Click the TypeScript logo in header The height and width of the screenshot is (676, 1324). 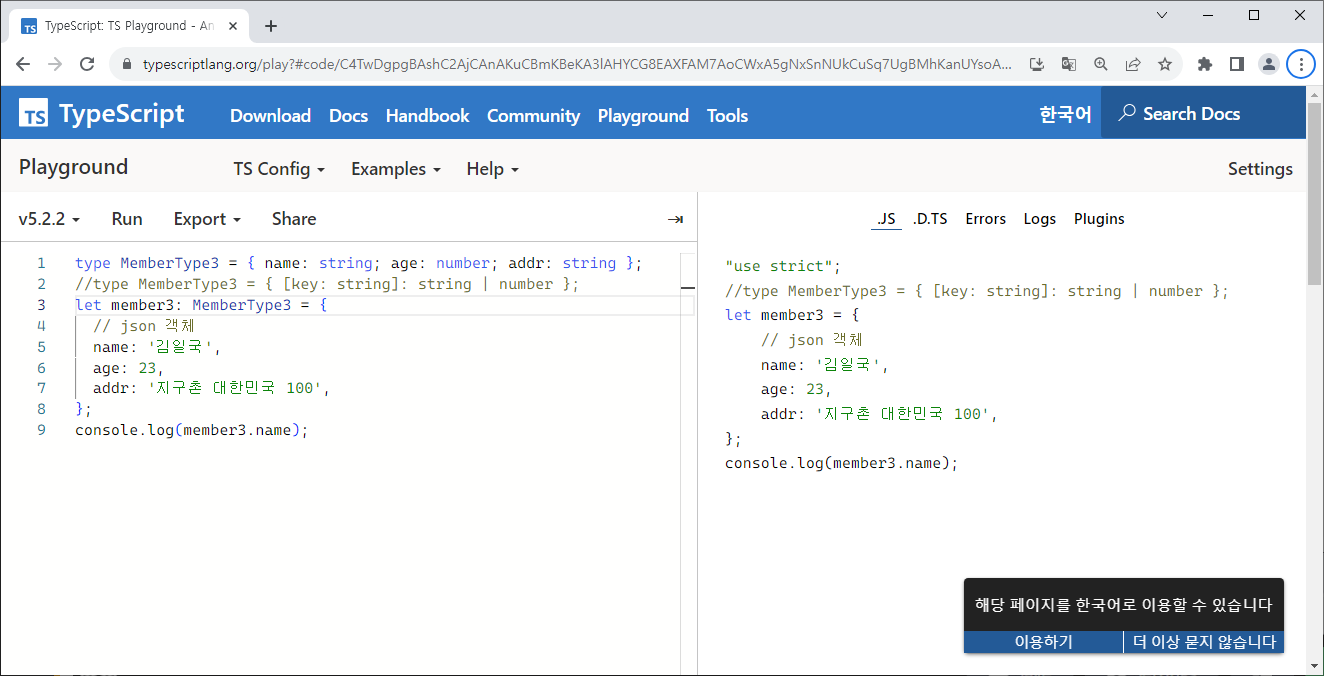tap(102, 114)
